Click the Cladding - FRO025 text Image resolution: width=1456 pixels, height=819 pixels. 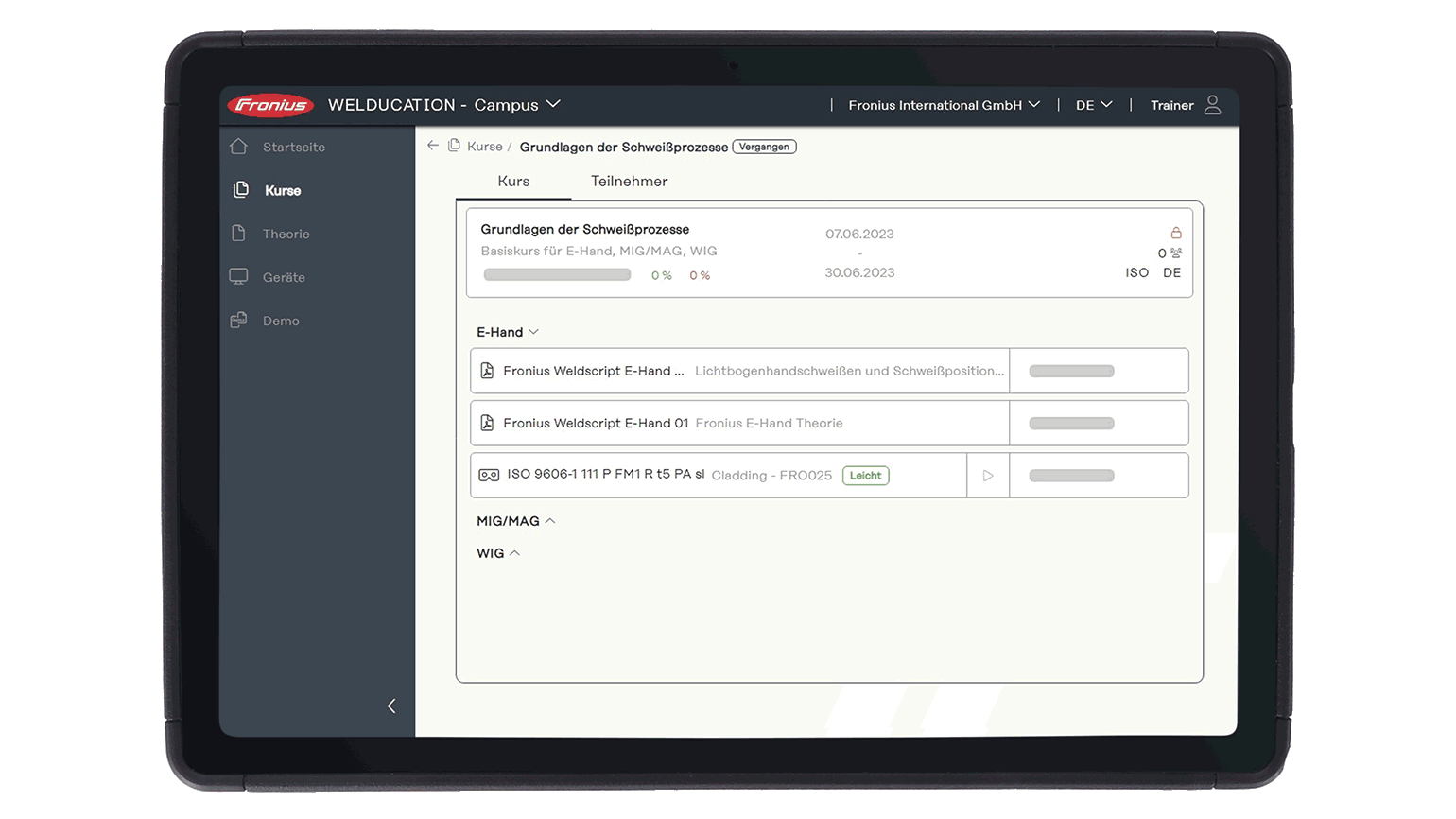[x=771, y=476]
